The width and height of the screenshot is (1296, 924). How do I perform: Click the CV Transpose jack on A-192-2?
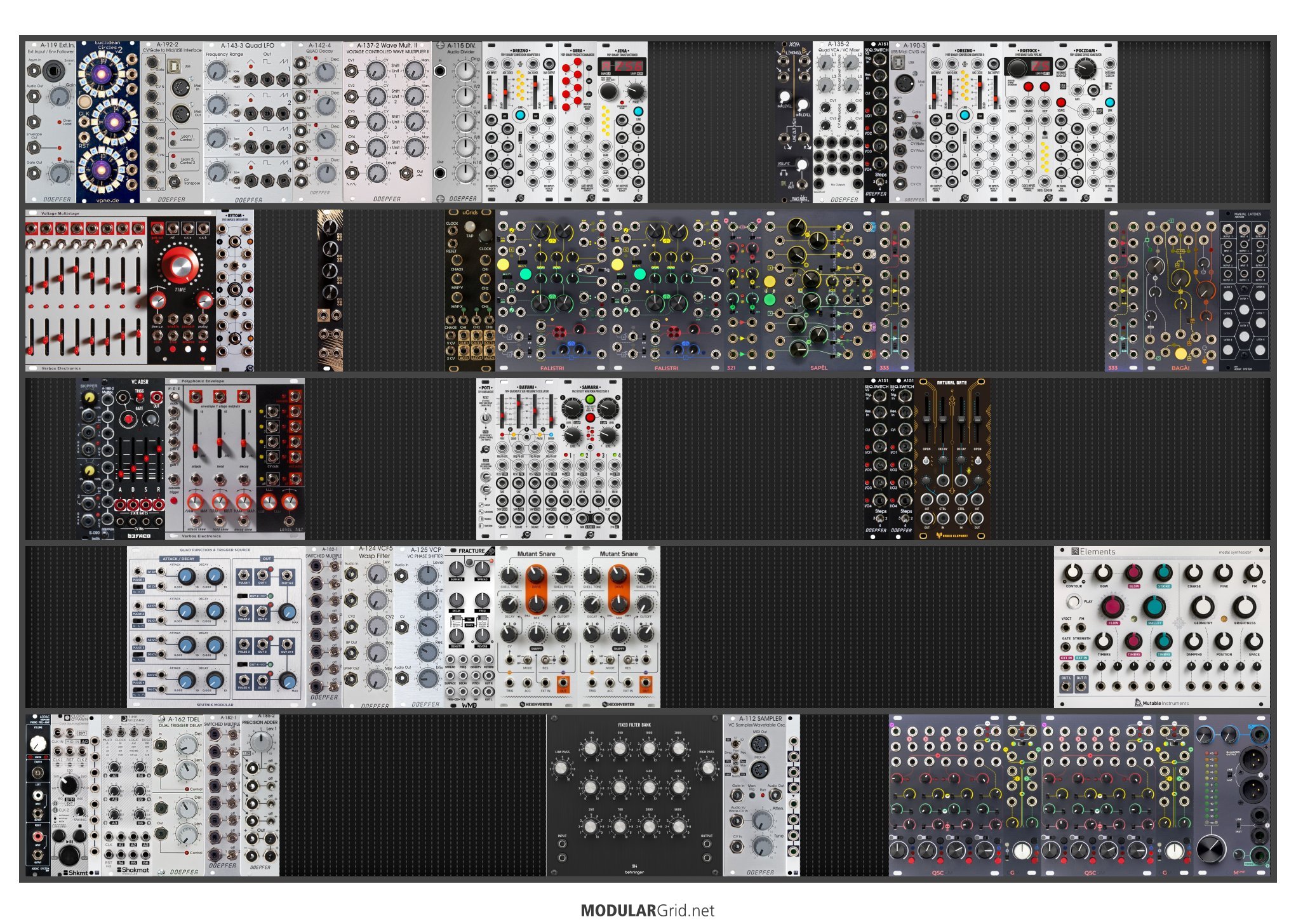(173, 183)
